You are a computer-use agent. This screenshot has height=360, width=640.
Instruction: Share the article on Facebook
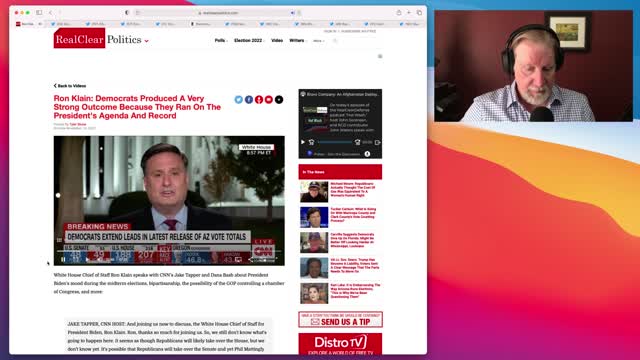coord(249,100)
